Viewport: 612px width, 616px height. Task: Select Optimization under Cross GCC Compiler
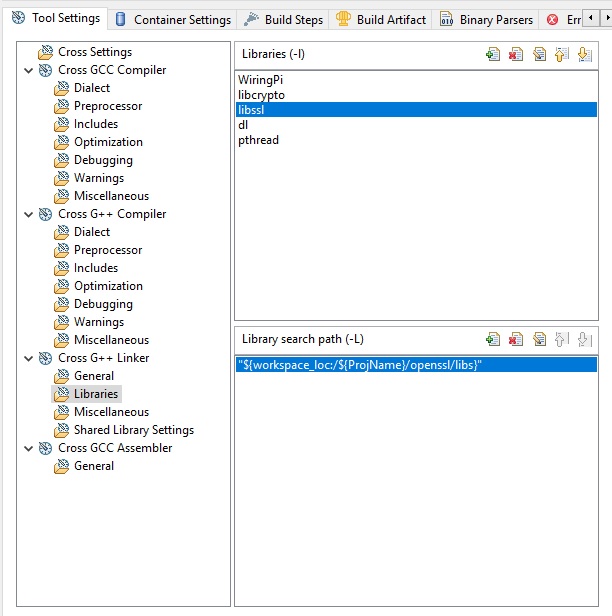[108, 142]
